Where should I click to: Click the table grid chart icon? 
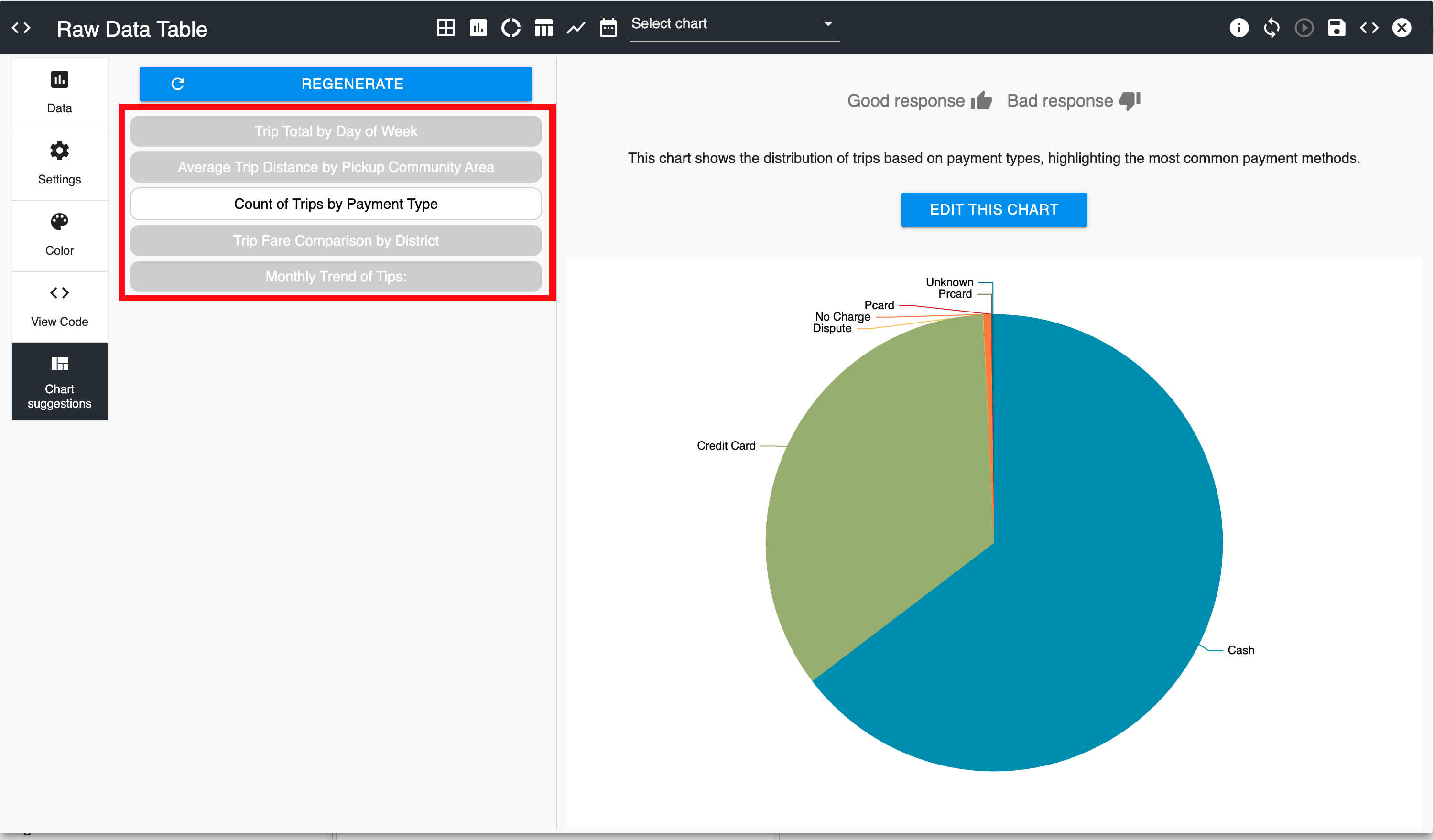445,27
